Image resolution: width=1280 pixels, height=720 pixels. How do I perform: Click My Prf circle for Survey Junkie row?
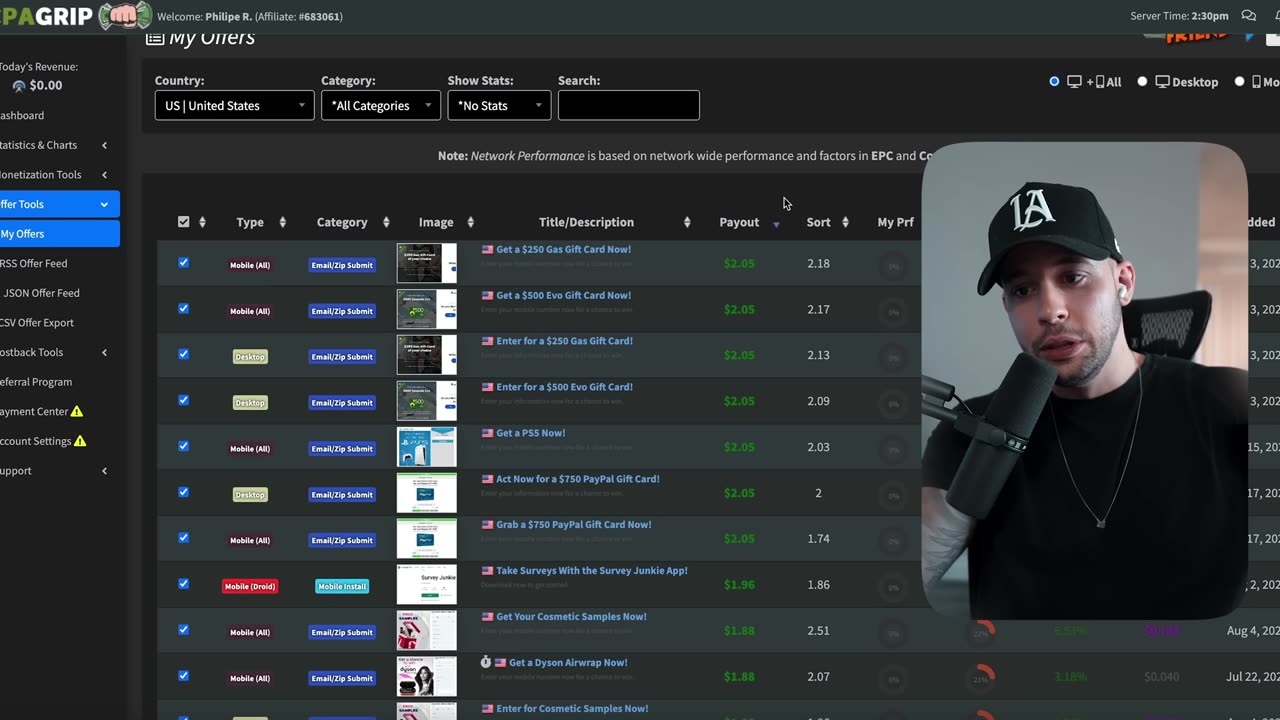[x=893, y=586]
